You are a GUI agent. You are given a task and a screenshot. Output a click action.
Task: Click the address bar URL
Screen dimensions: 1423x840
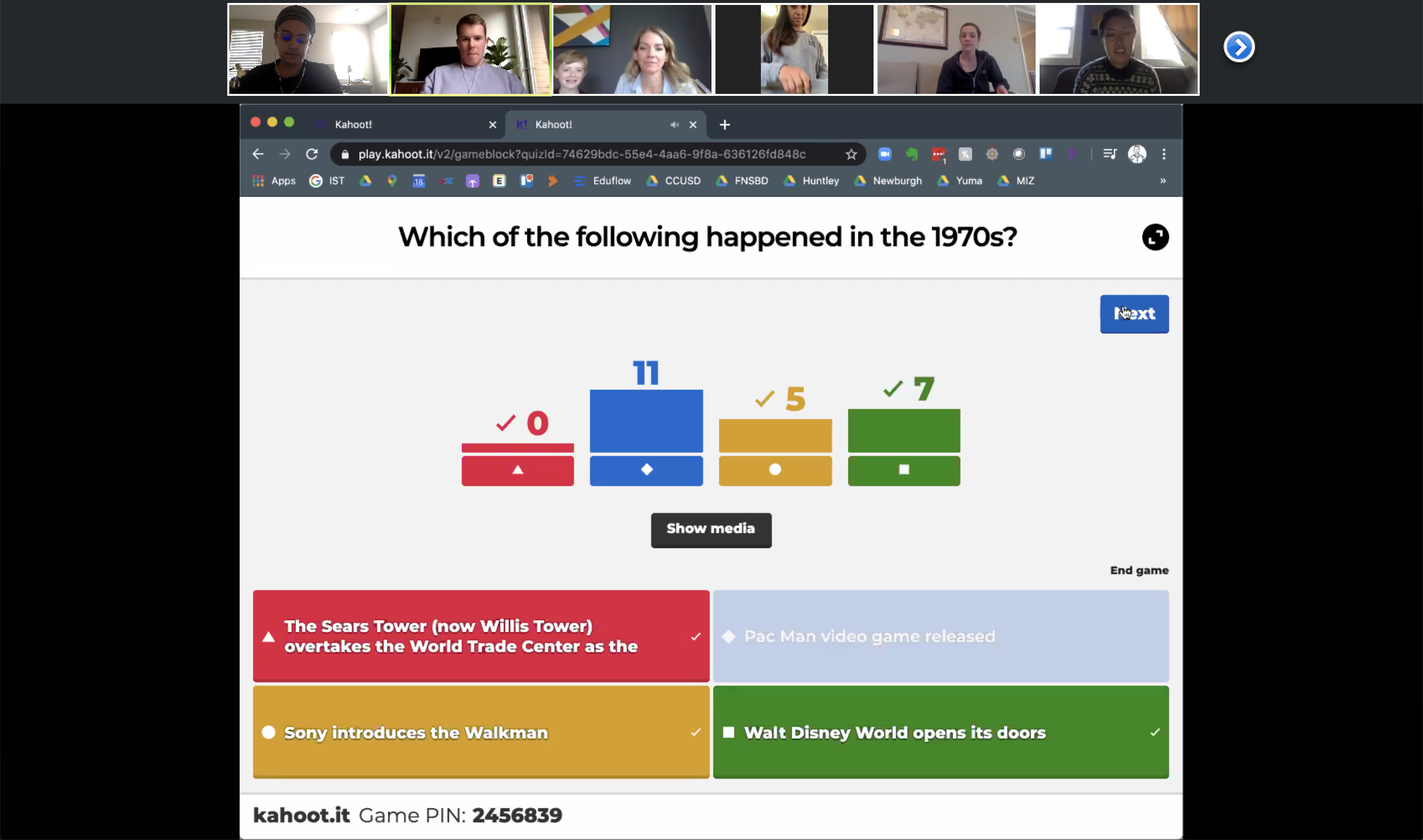coord(582,154)
